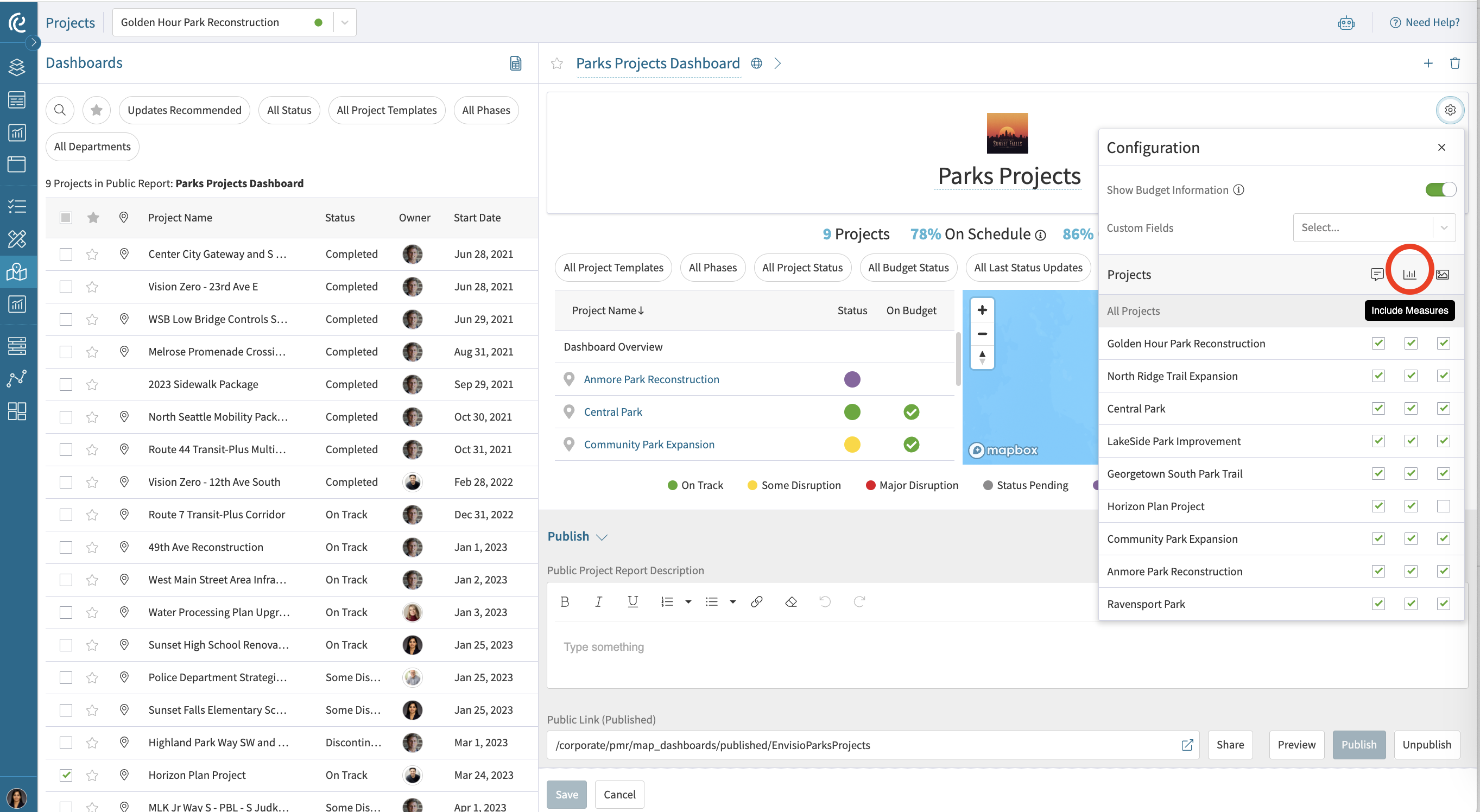This screenshot has height=812, width=1480.
Task: Open the Anmore Park Reconstruction link
Action: 651,379
